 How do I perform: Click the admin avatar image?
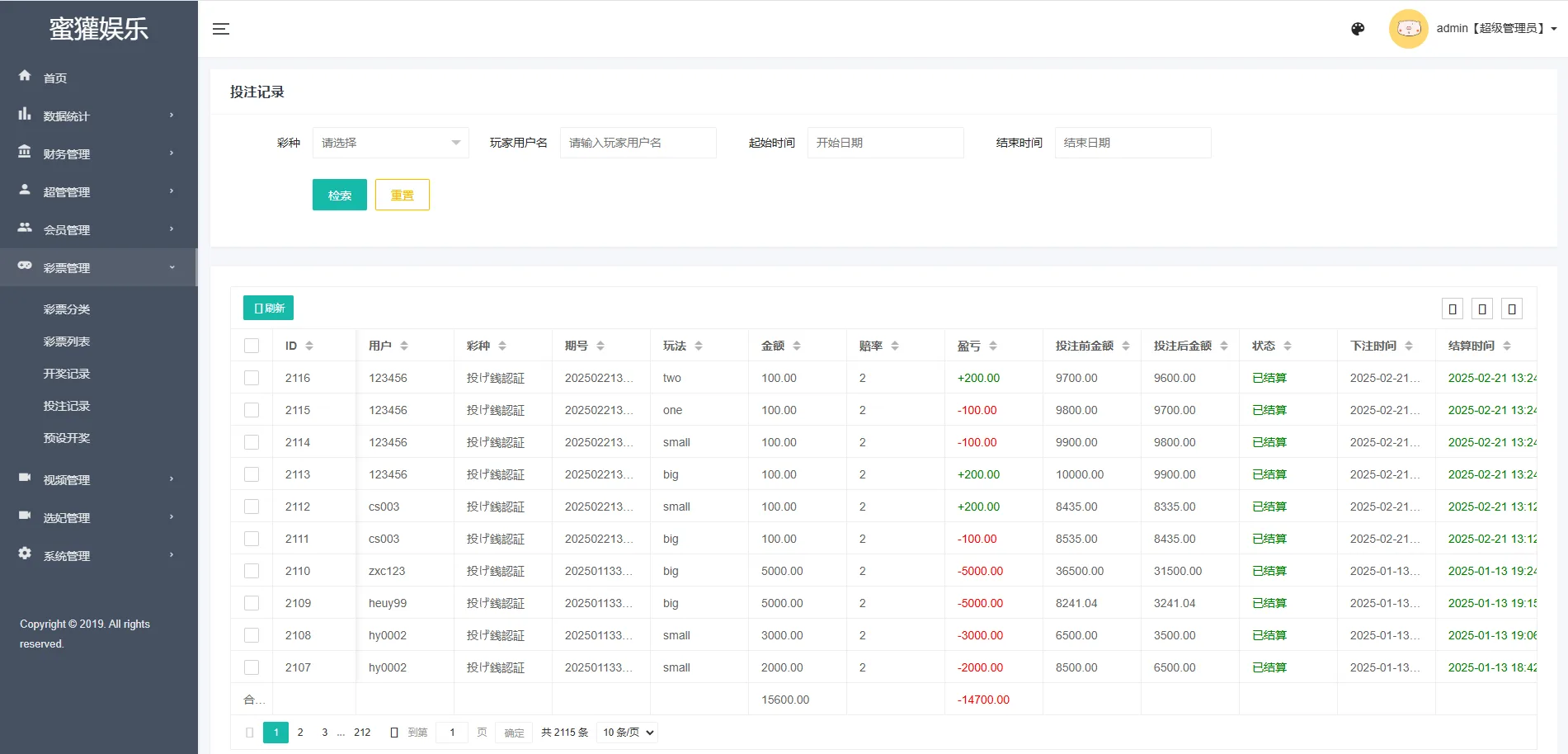click(x=1408, y=29)
